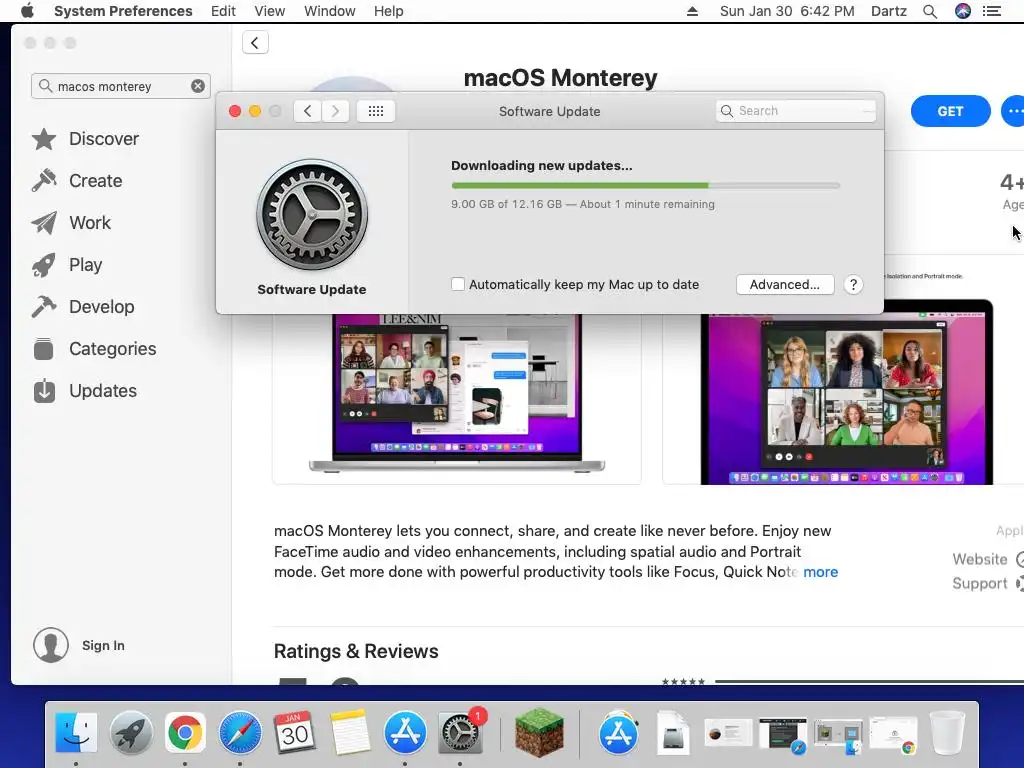Open System Preferences icon in the Dock
Viewport: 1024px width, 768px height.
pos(460,733)
